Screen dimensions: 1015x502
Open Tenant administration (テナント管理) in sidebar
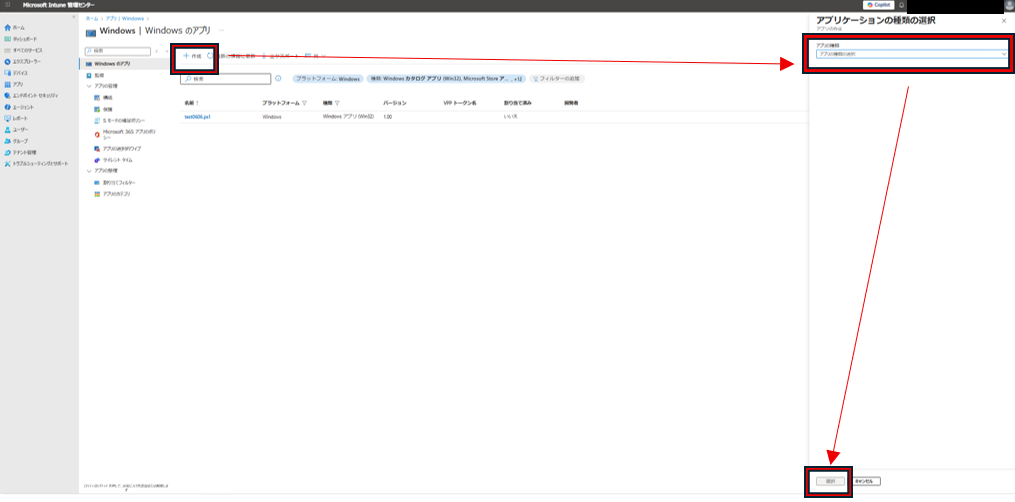coord(24,152)
